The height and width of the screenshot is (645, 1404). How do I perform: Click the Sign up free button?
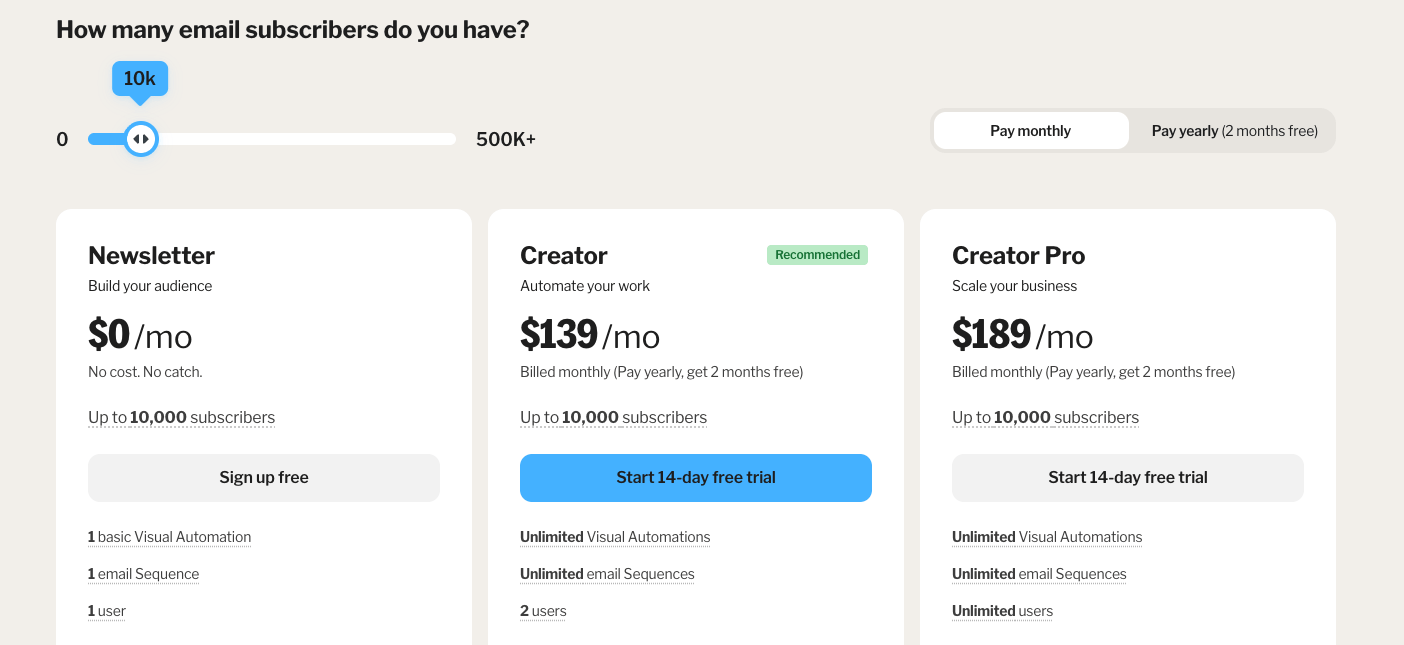(x=264, y=478)
